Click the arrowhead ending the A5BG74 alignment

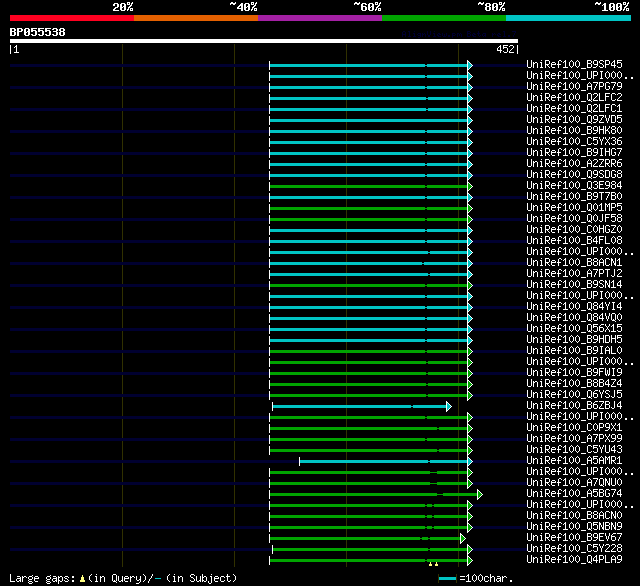tap(480, 495)
